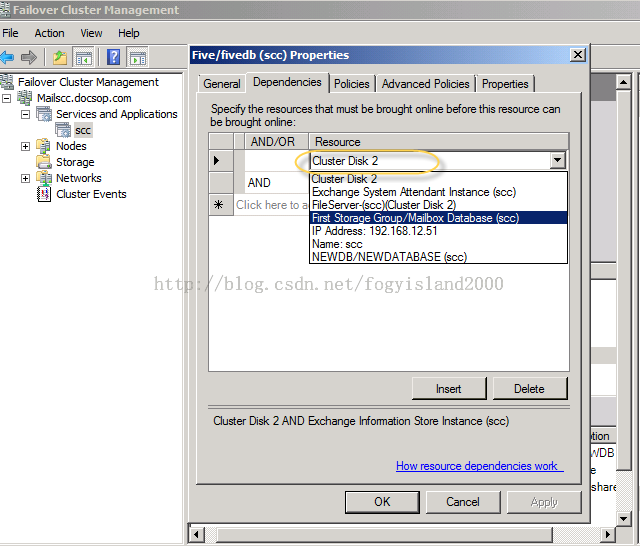This screenshot has height=546, width=640.
Task: Click the Delete button
Action: [529, 388]
